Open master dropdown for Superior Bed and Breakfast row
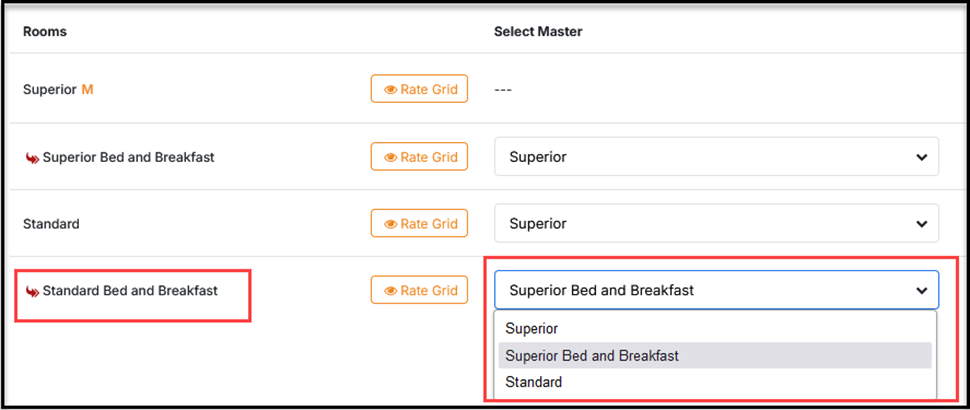The image size is (970, 410). (716, 157)
